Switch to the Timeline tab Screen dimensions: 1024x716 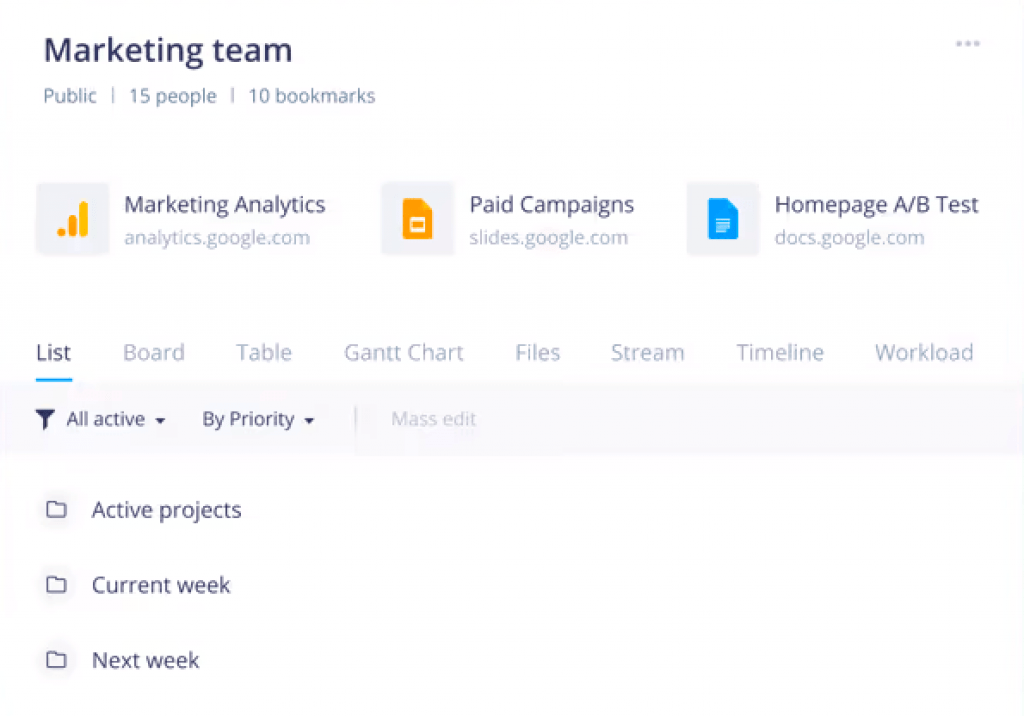(780, 353)
